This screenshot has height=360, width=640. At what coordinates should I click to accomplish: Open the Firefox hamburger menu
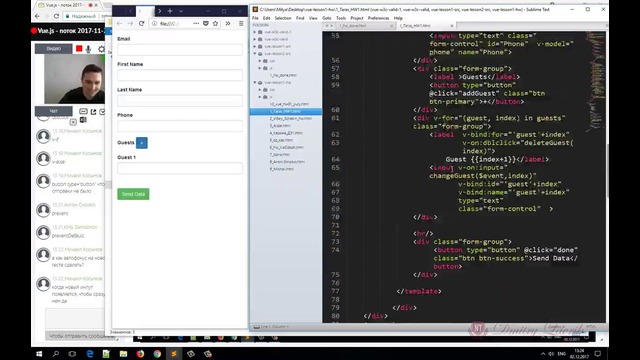(241, 23)
